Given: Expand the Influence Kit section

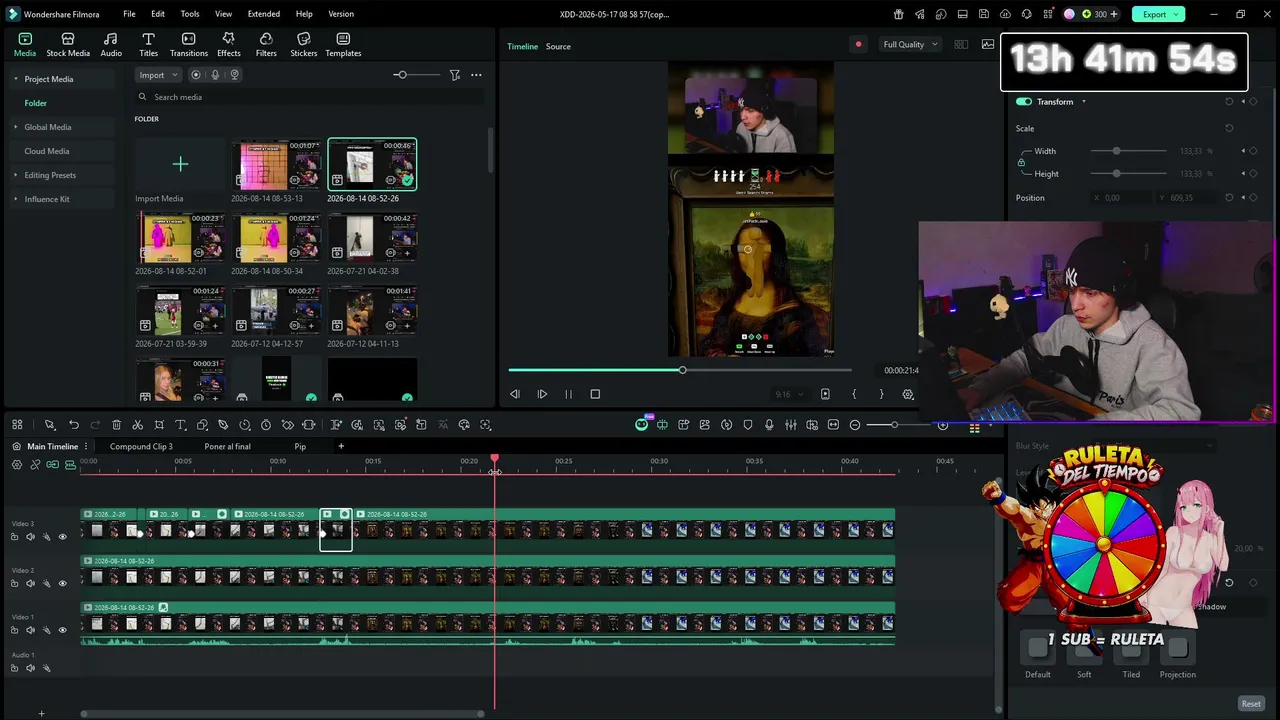Looking at the screenshot, I should tap(16, 199).
